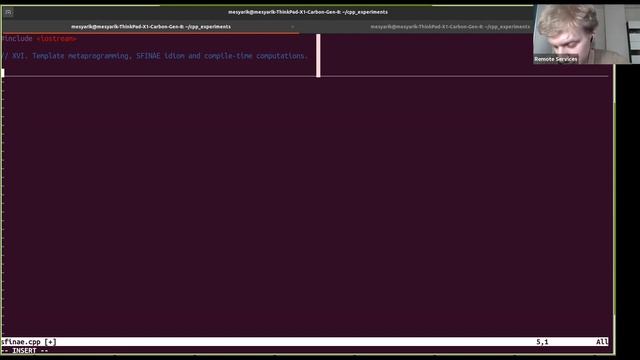Screen dimensions: 640x360
Task: Click the 5,1 cursor position indicator
Action: (542, 342)
